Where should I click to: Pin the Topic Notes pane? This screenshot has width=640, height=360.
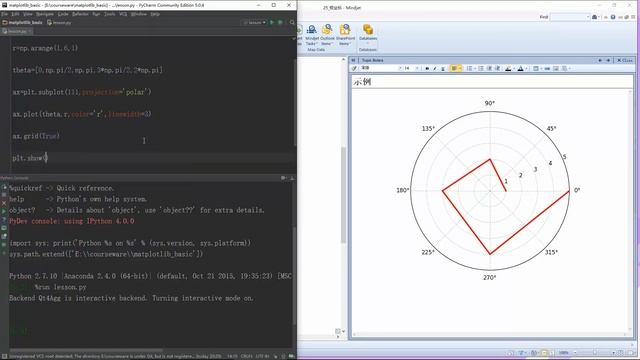tap(353, 60)
